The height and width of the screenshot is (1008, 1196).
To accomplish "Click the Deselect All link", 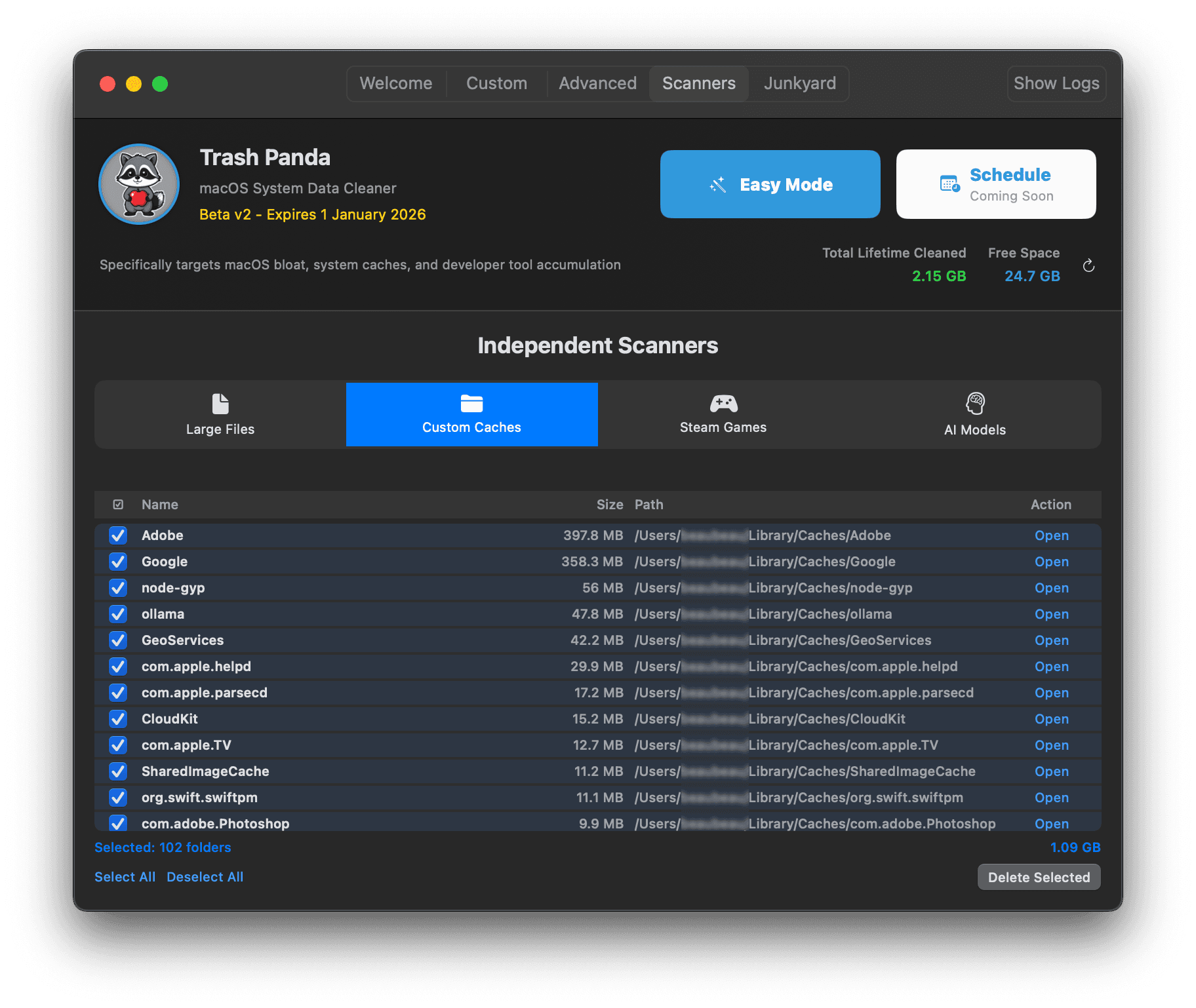I will [205, 877].
